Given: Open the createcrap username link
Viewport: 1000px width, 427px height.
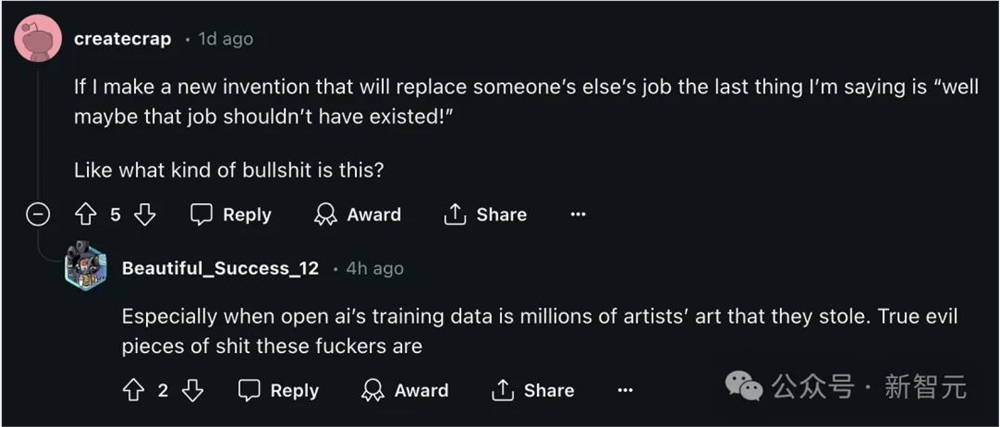Looking at the screenshot, I should click(124, 39).
